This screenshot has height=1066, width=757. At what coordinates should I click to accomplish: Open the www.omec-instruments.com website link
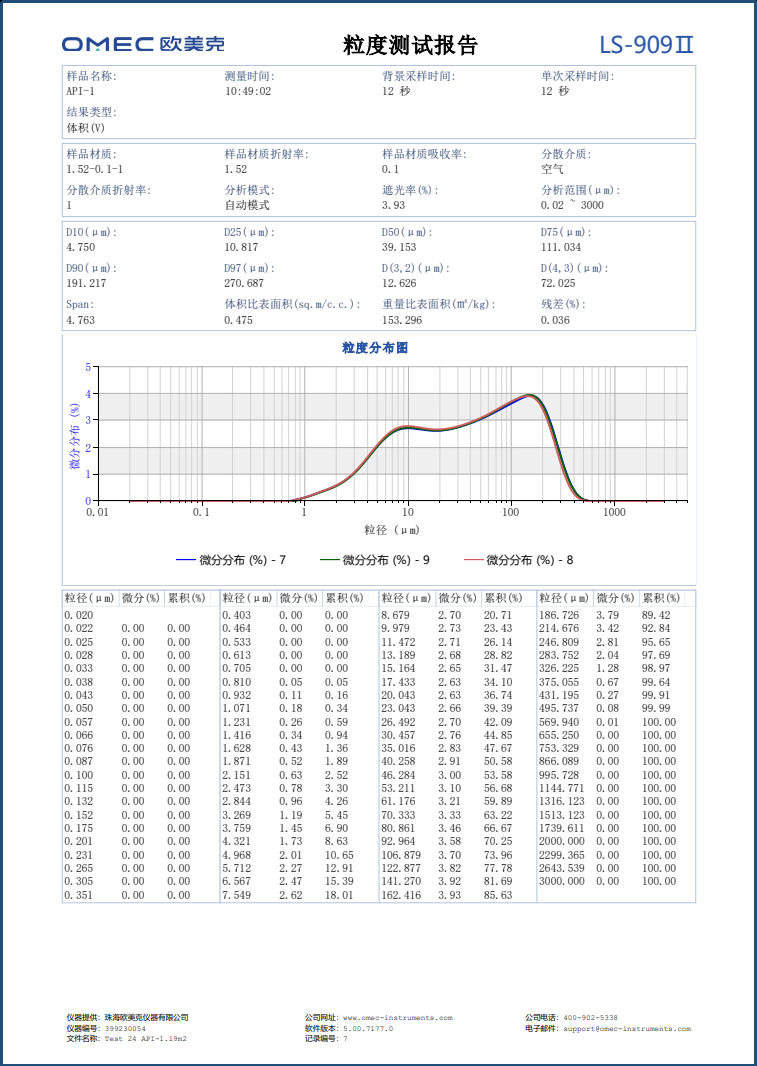point(397,1018)
